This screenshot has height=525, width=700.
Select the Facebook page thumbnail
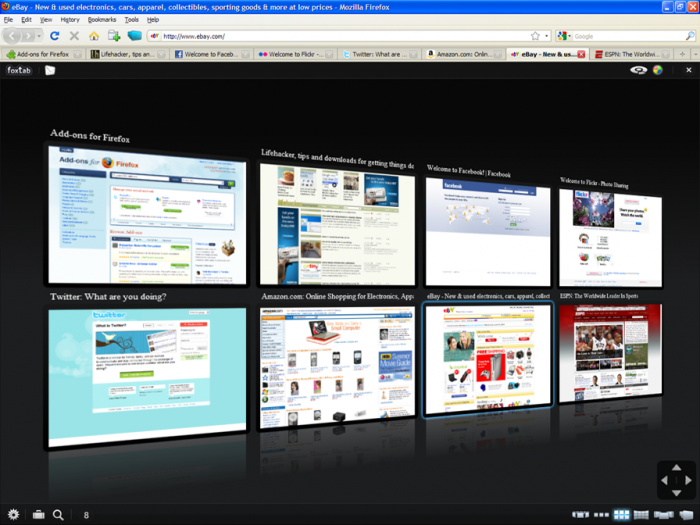488,232
